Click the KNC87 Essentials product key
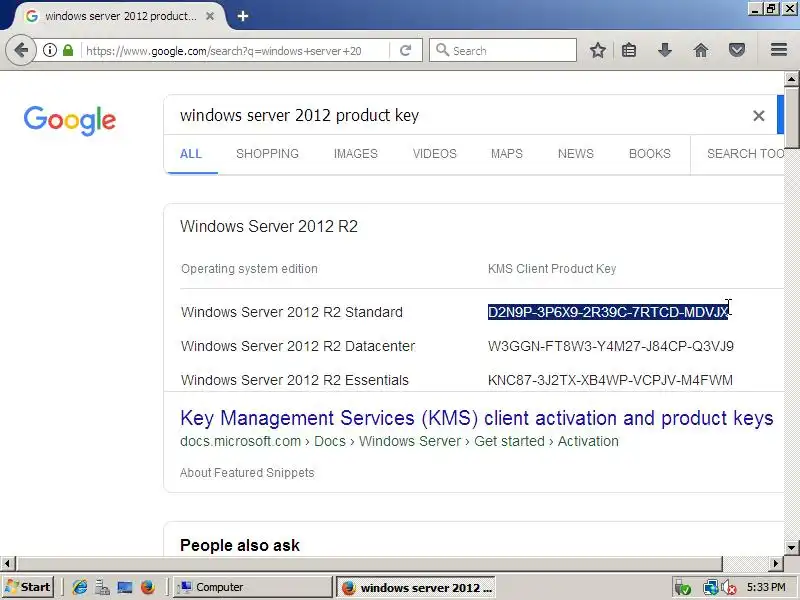The image size is (800, 600). click(610, 380)
